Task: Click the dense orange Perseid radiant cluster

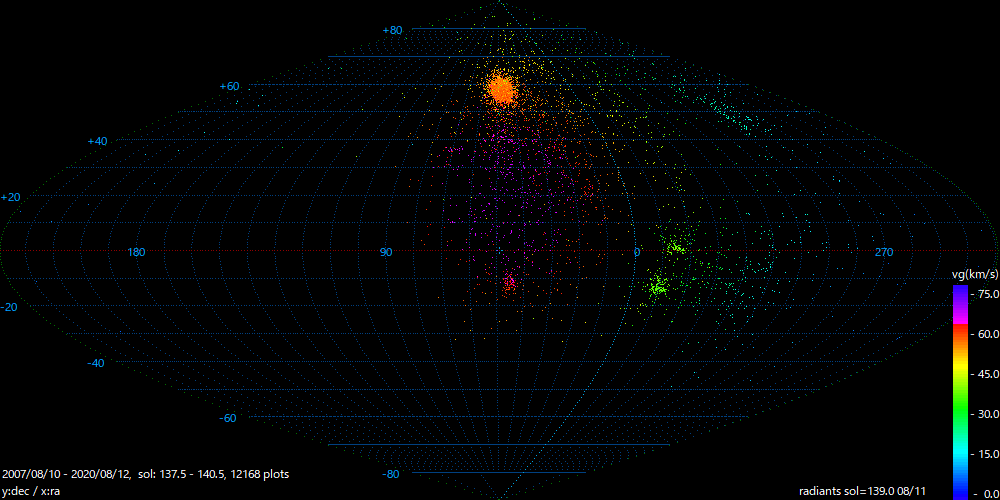Action: point(502,90)
